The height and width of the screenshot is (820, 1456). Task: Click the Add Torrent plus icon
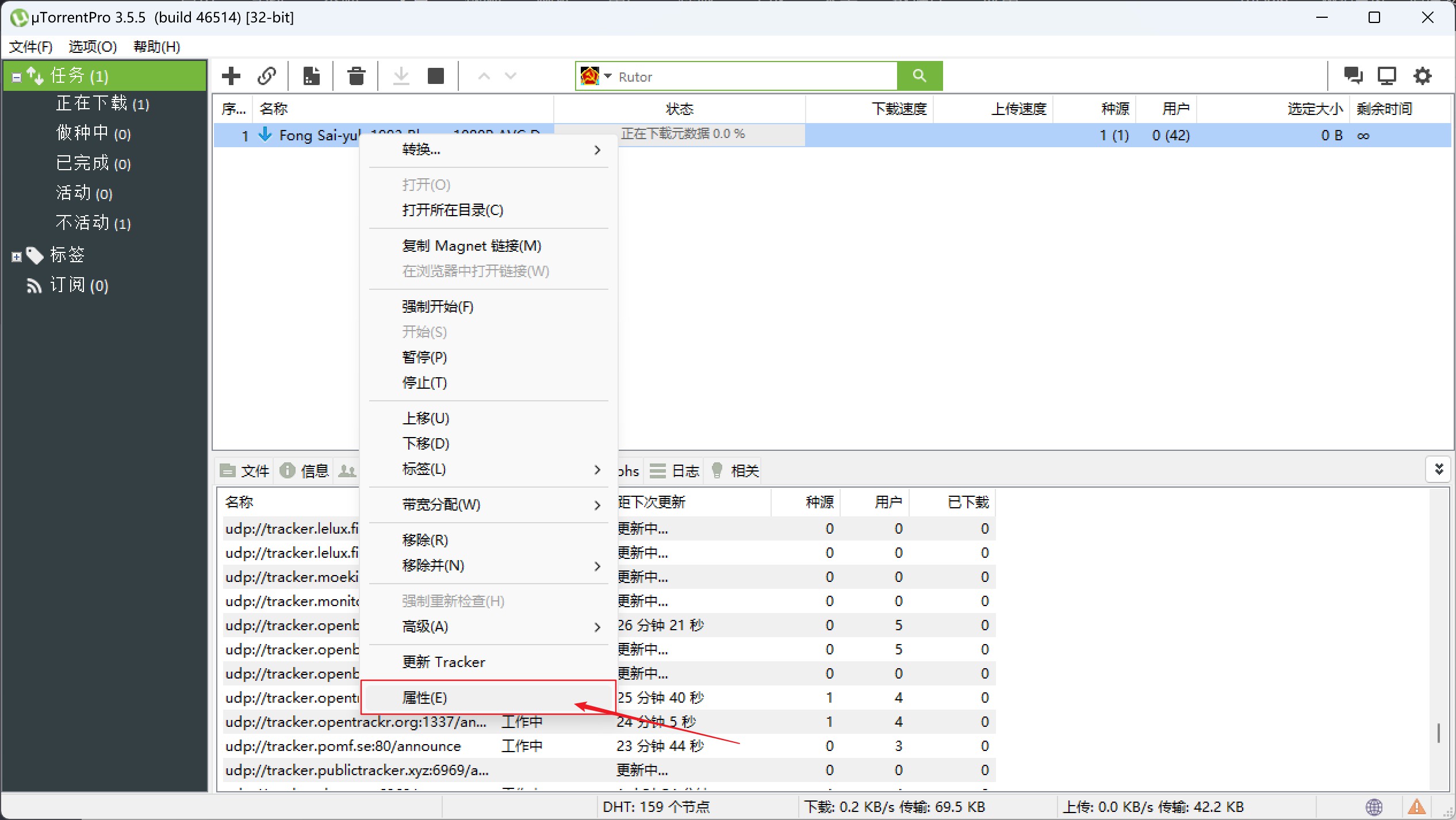pos(231,76)
